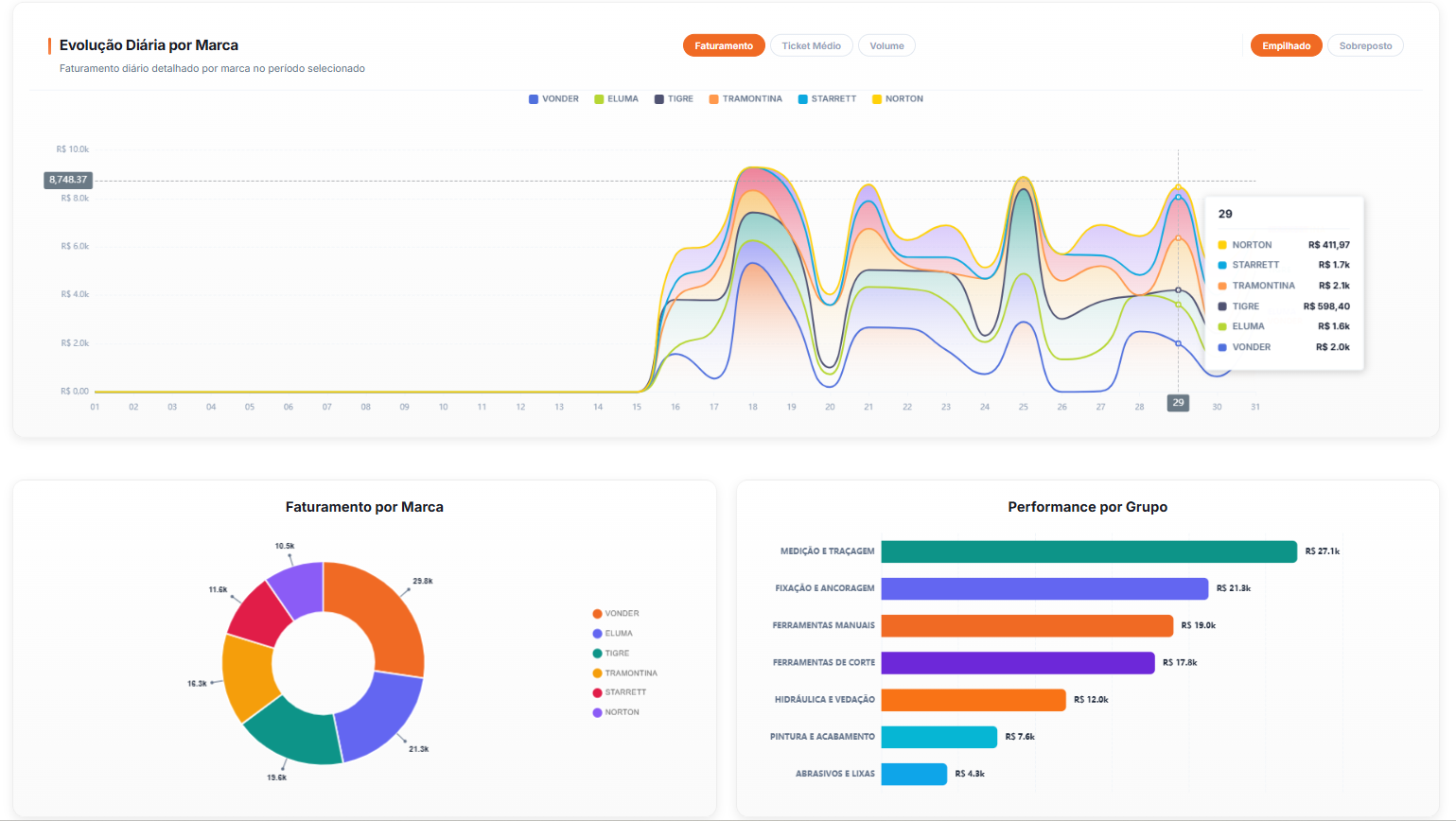Select the purple 10.5k donut segment
The width and height of the screenshot is (1456, 821).
(x=300, y=588)
